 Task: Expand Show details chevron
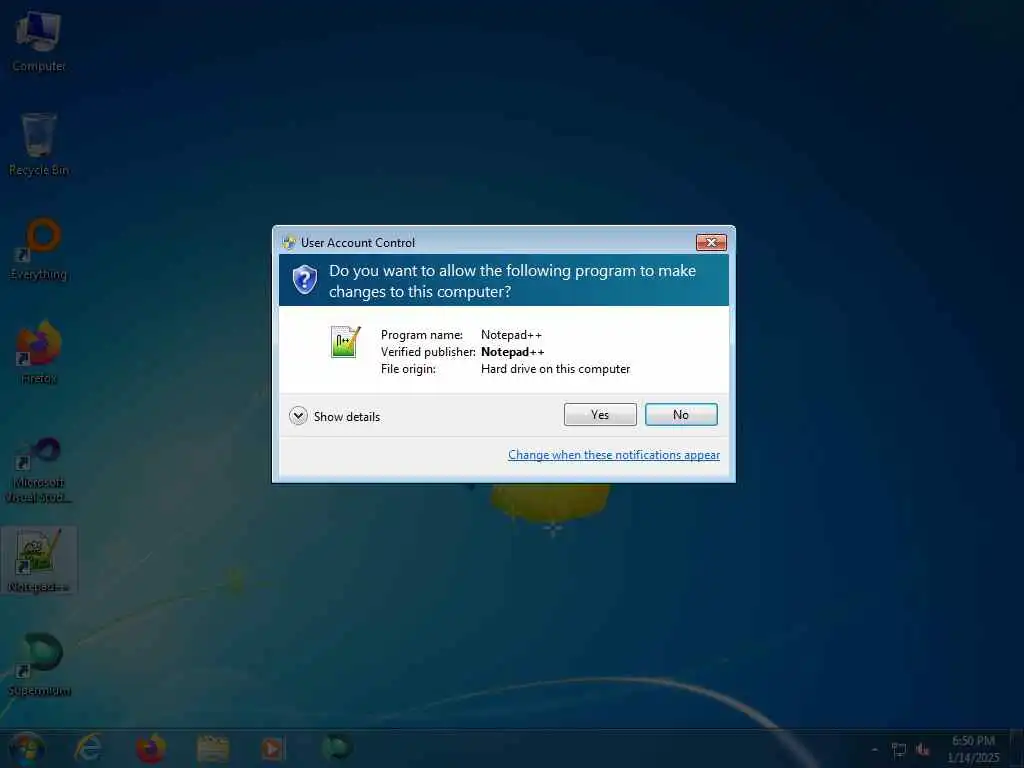click(x=298, y=416)
